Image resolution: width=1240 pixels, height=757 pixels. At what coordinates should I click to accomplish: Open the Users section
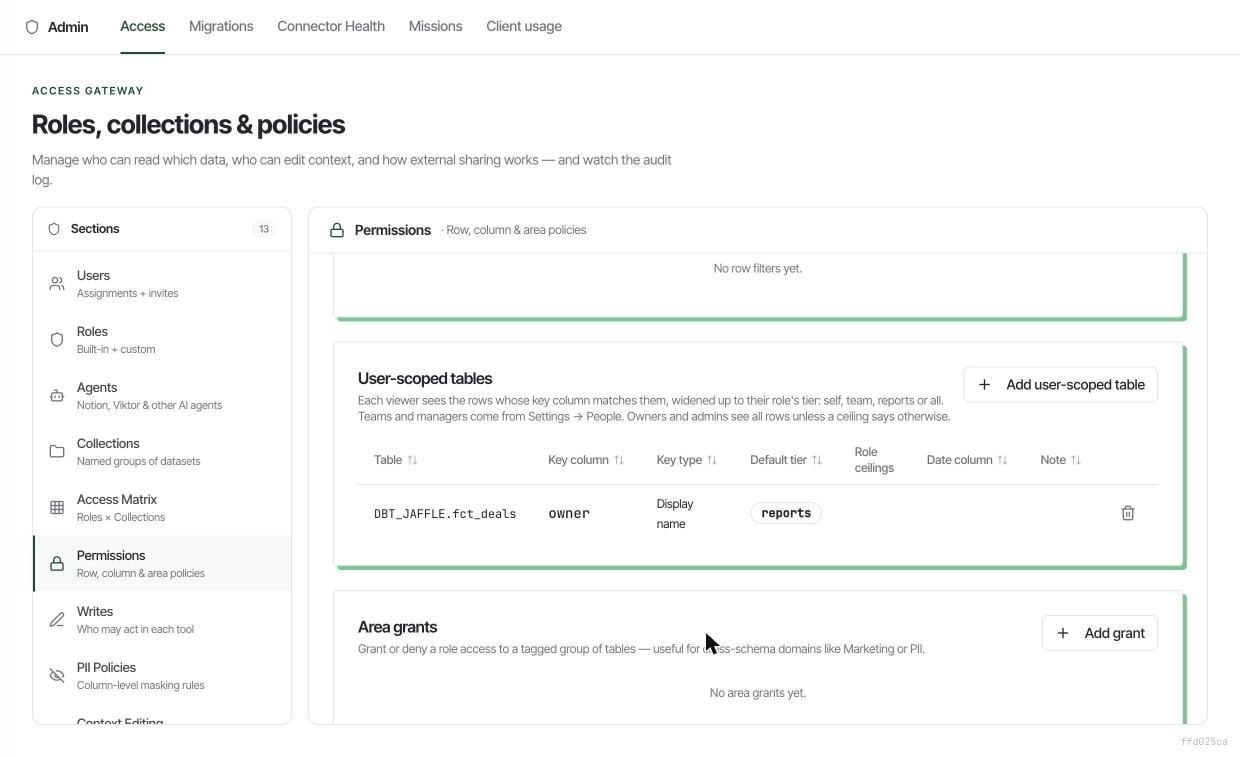pyautogui.click(x=162, y=284)
